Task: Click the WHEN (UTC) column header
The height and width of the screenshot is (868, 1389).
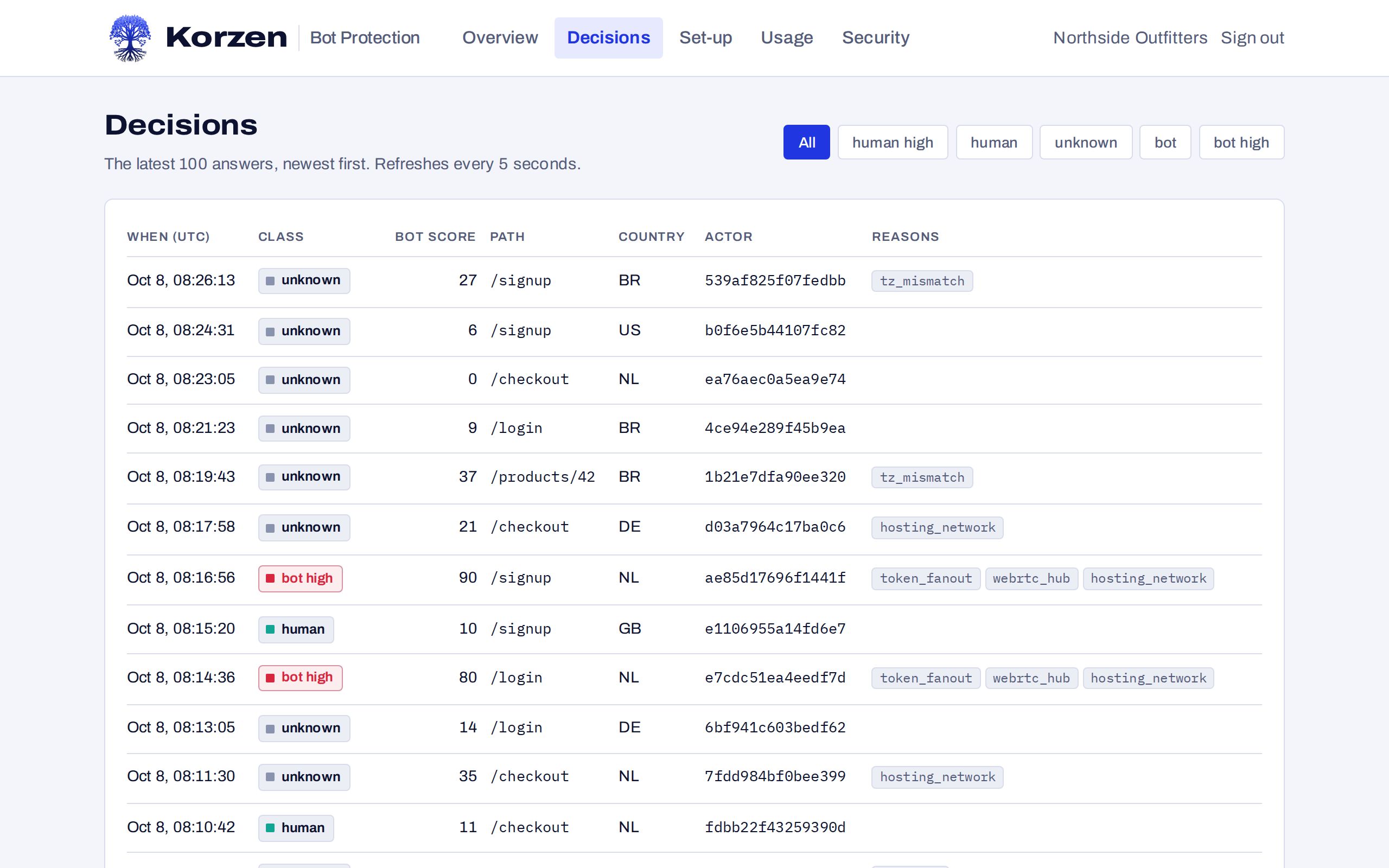Action: [168, 237]
